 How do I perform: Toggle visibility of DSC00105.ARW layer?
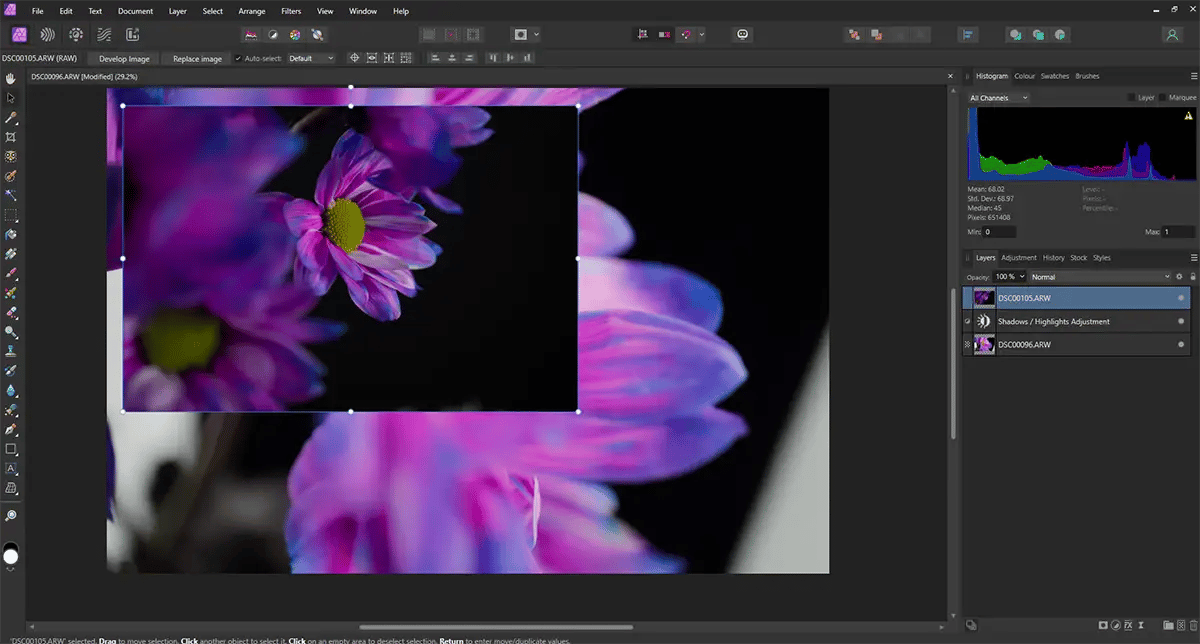pyautogui.click(x=1181, y=298)
